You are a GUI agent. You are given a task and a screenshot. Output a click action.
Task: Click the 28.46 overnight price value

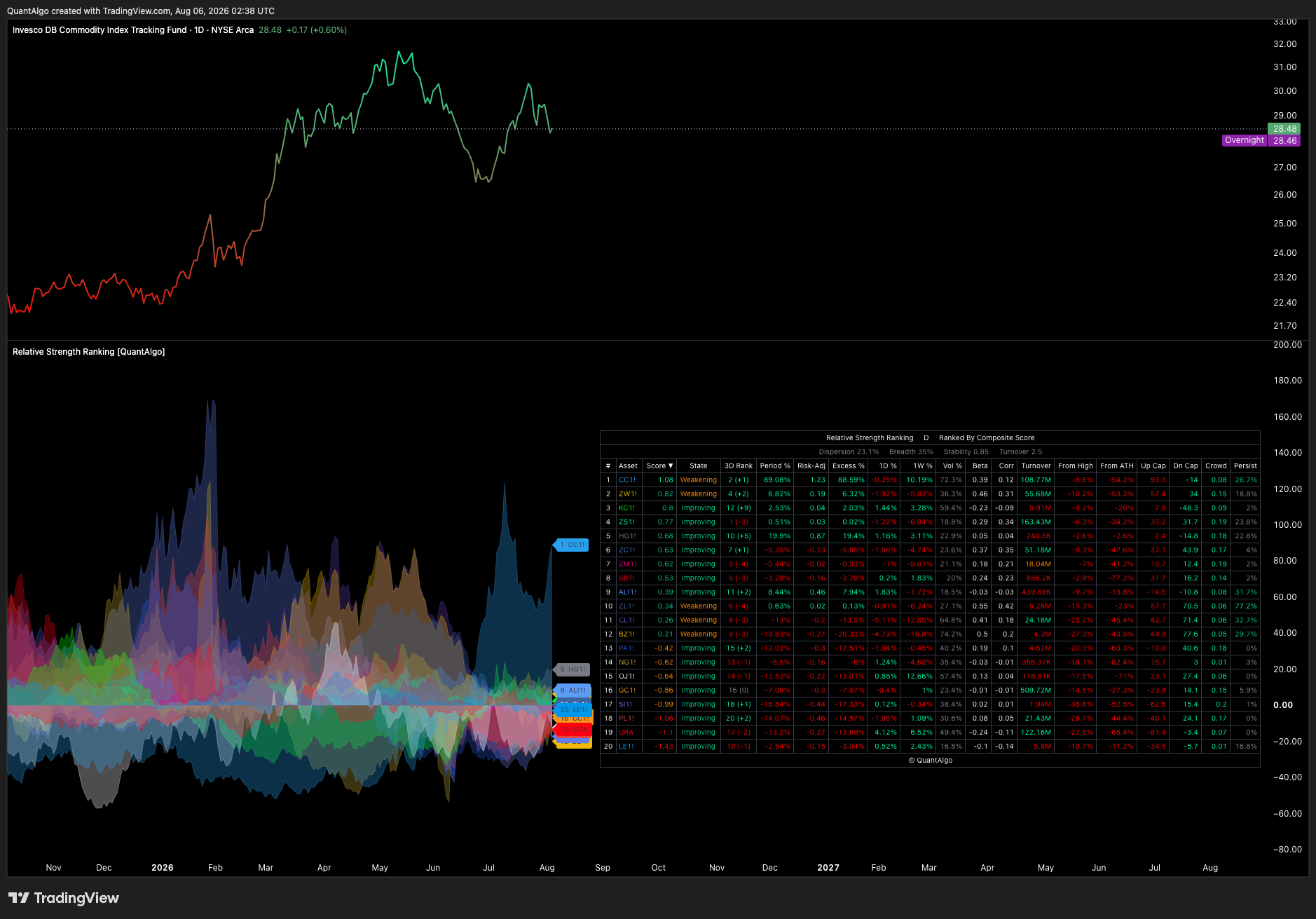(x=1284, y=140)
